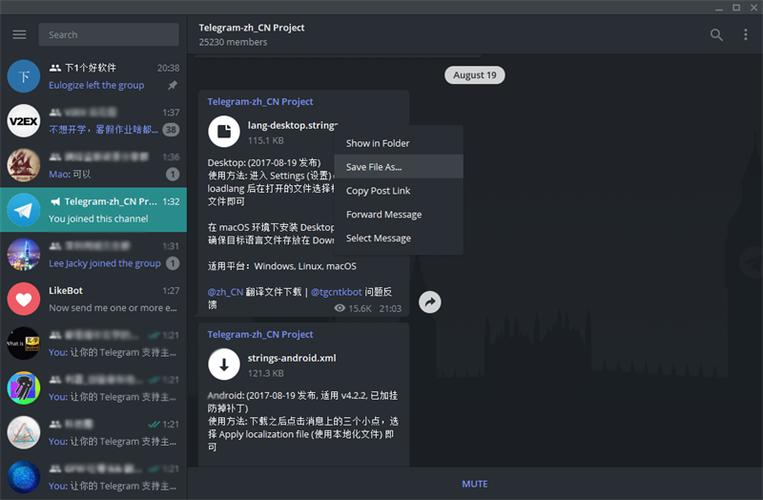Open the city night skyline avatar chat

[23, 254]
